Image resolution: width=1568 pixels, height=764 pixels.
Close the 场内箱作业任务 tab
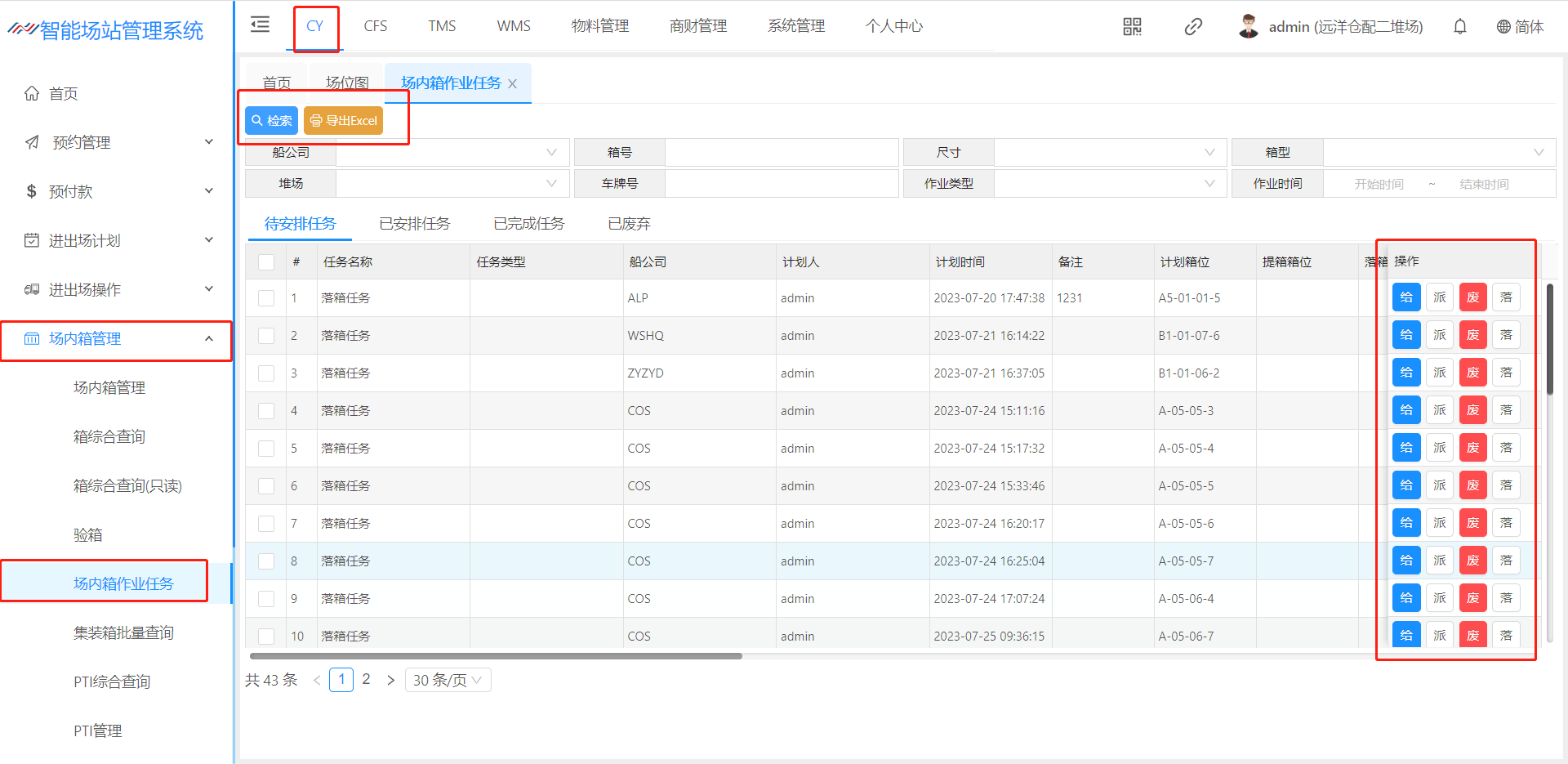(x=513, y=83)
